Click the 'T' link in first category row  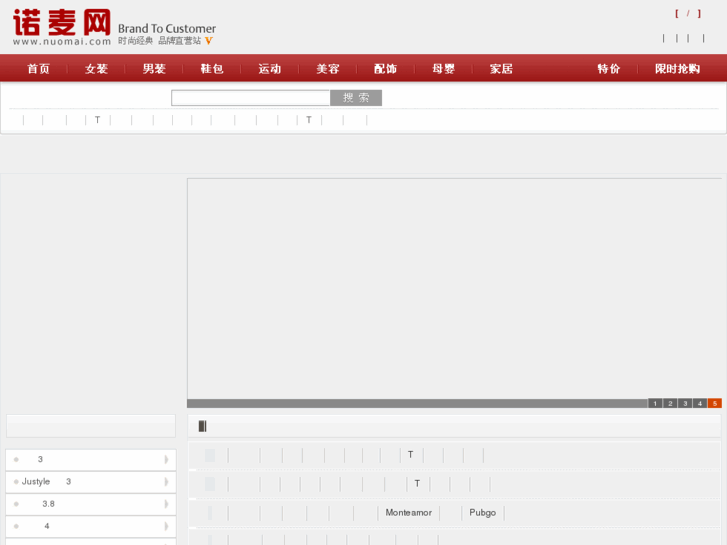pyautogui.click(x=410, y=455)
